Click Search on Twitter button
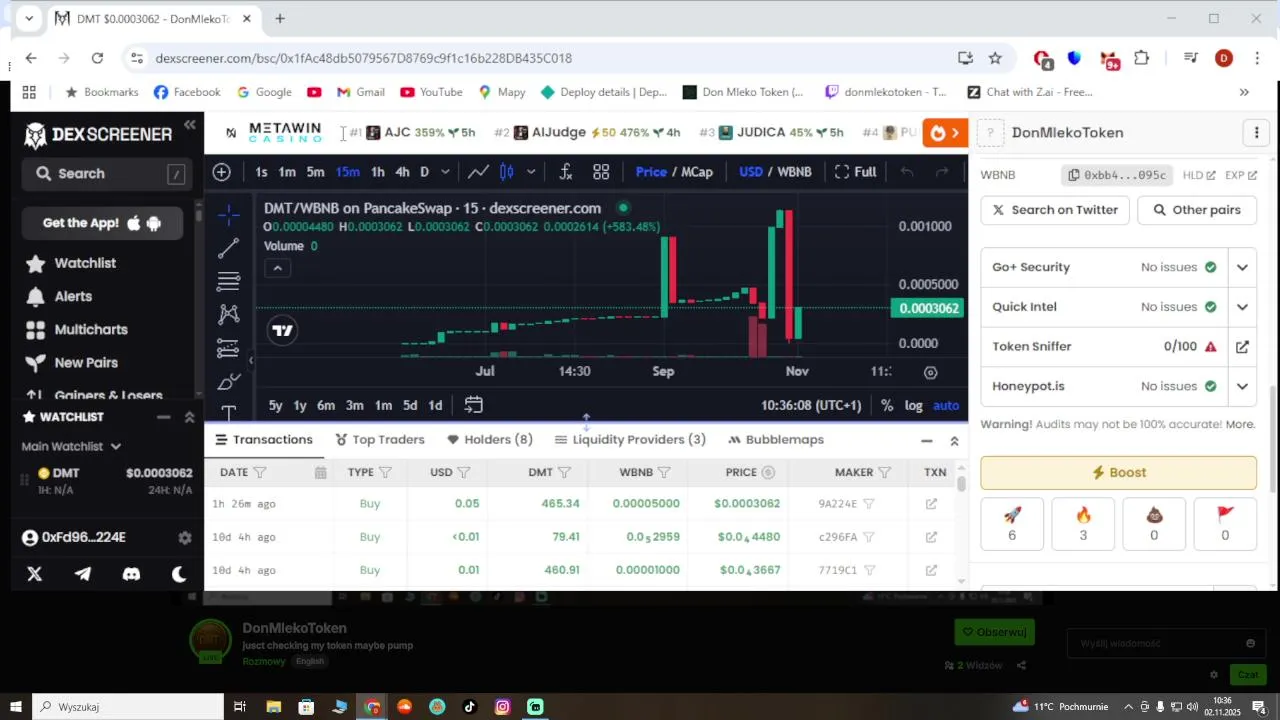 point(1055,210)
